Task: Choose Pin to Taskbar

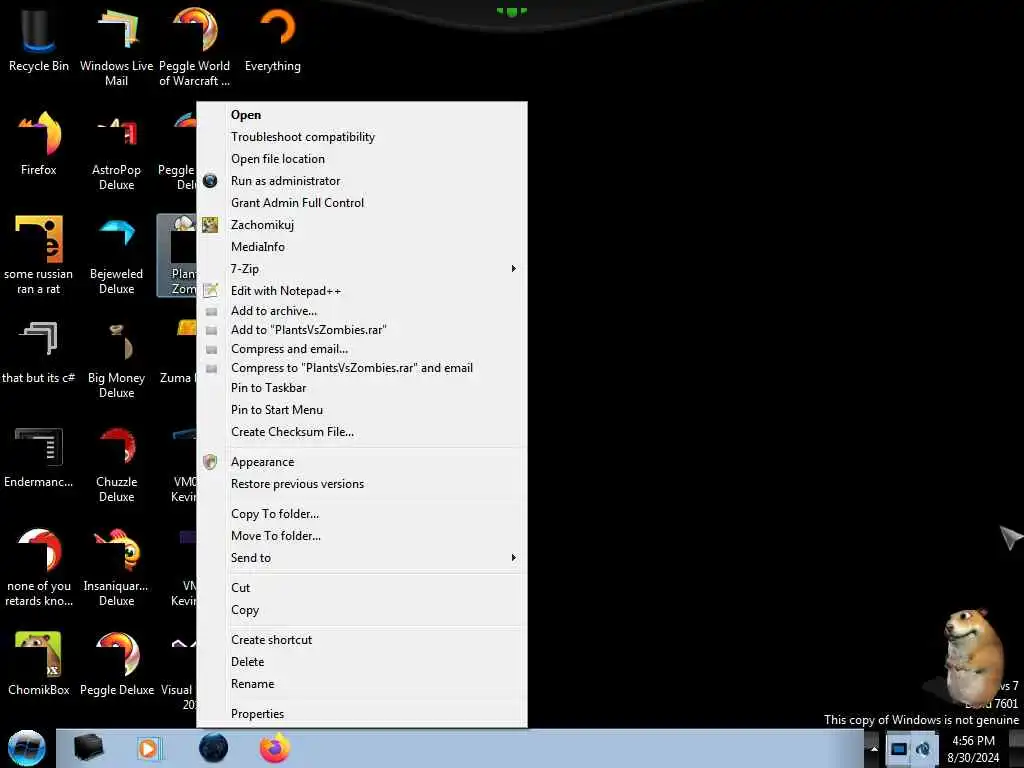Action: (362, 388)
